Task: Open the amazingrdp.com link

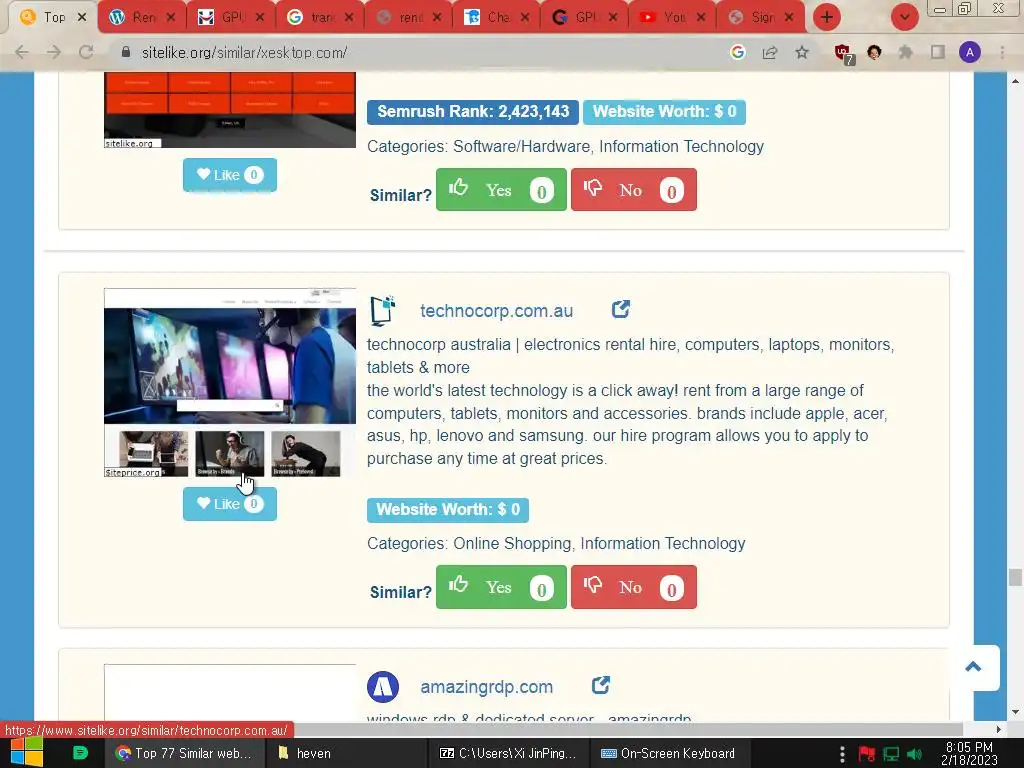Action: point(487,687)
